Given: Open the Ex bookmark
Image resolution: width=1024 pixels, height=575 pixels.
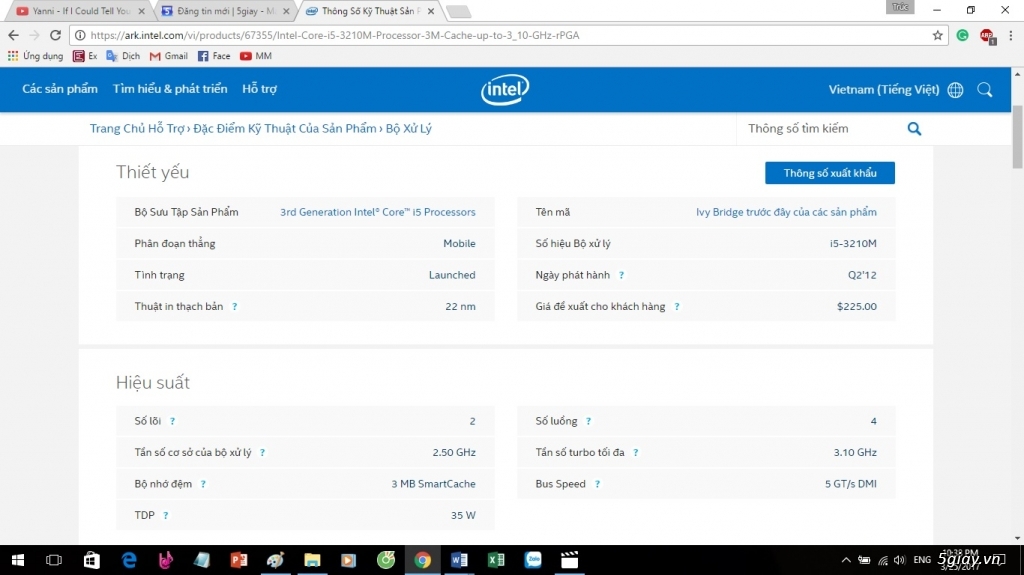Looking at the screenshot, I should [x=85, y=56].
